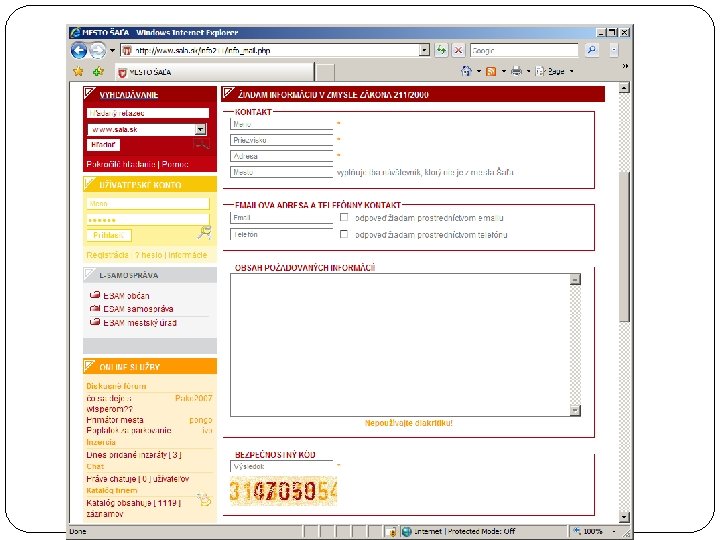This screenshot has width=720, height=540.
Task: Click the green Refresh page icon
Action: click(441, 50)
